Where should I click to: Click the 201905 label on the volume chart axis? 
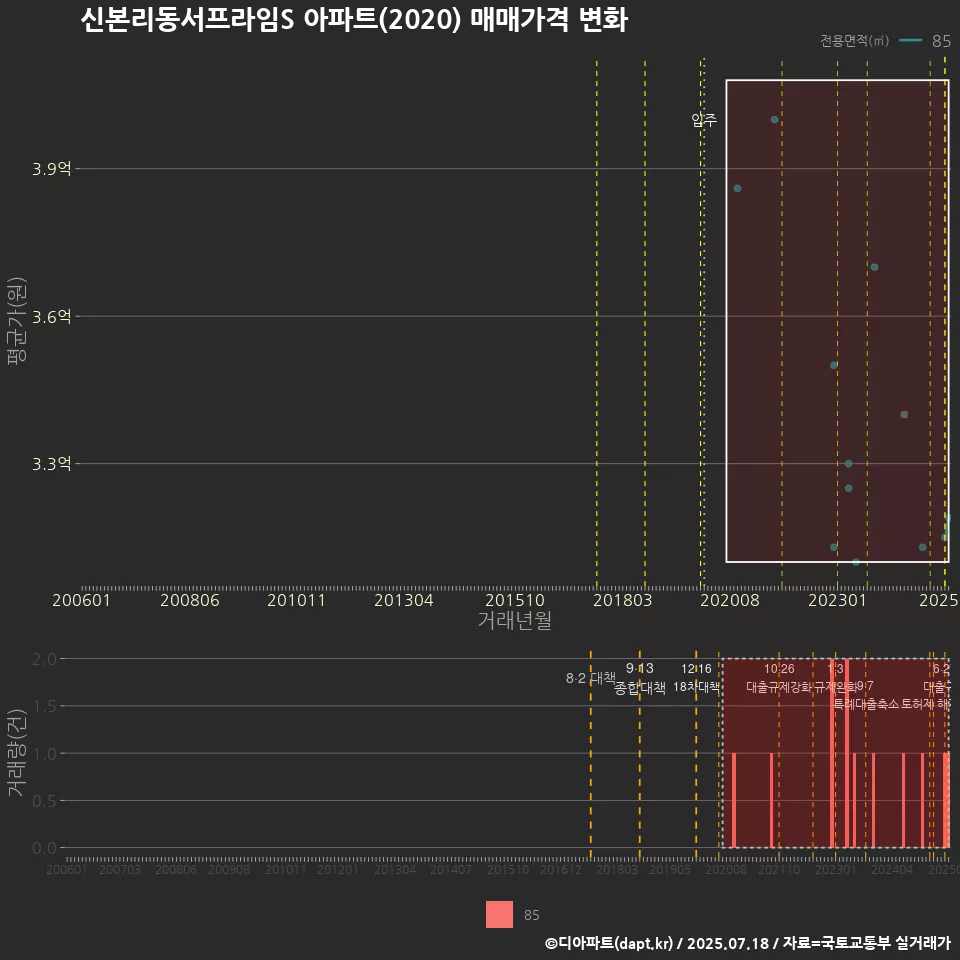pos(670,869)
